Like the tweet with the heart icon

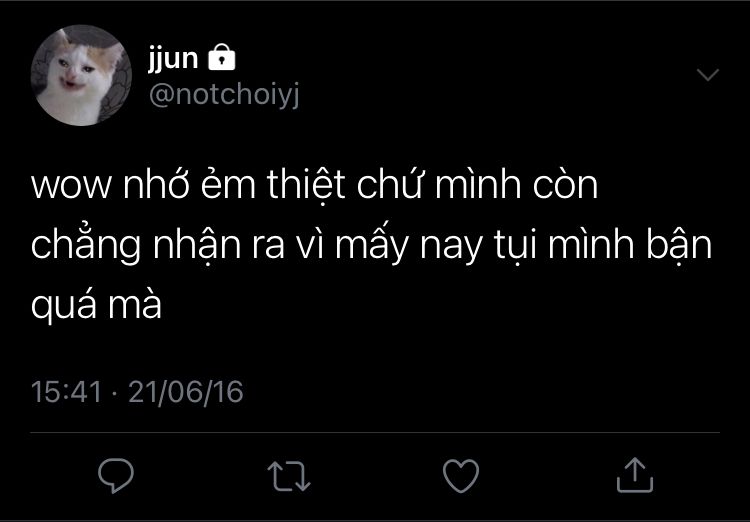click(x=461, y=476)
